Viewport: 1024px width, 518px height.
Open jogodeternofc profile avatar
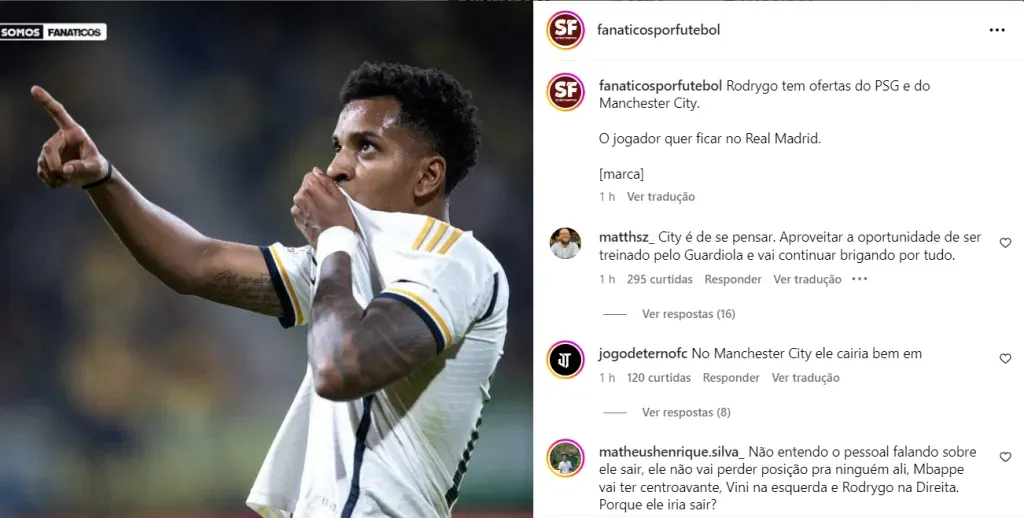[x=566, y=360]
